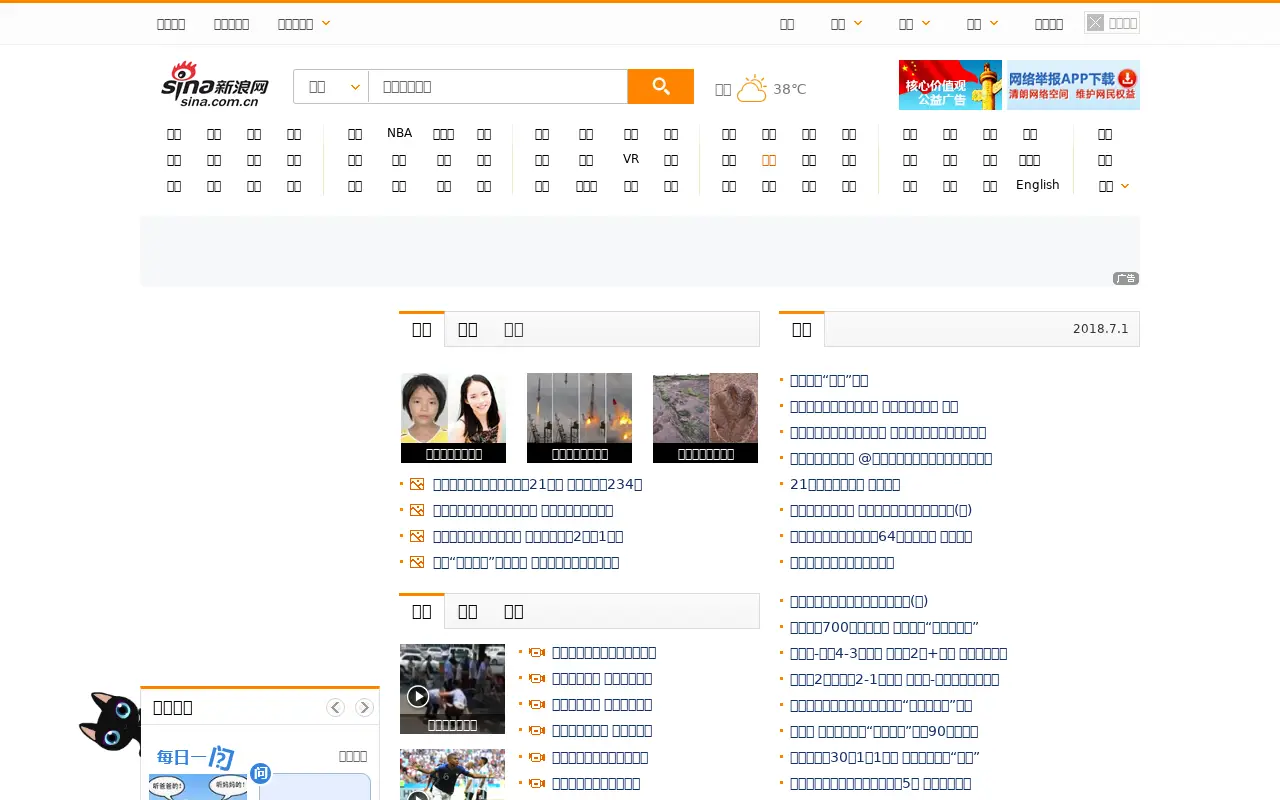Click the orange highlighted channel link in navigation

tap(769, 160)
